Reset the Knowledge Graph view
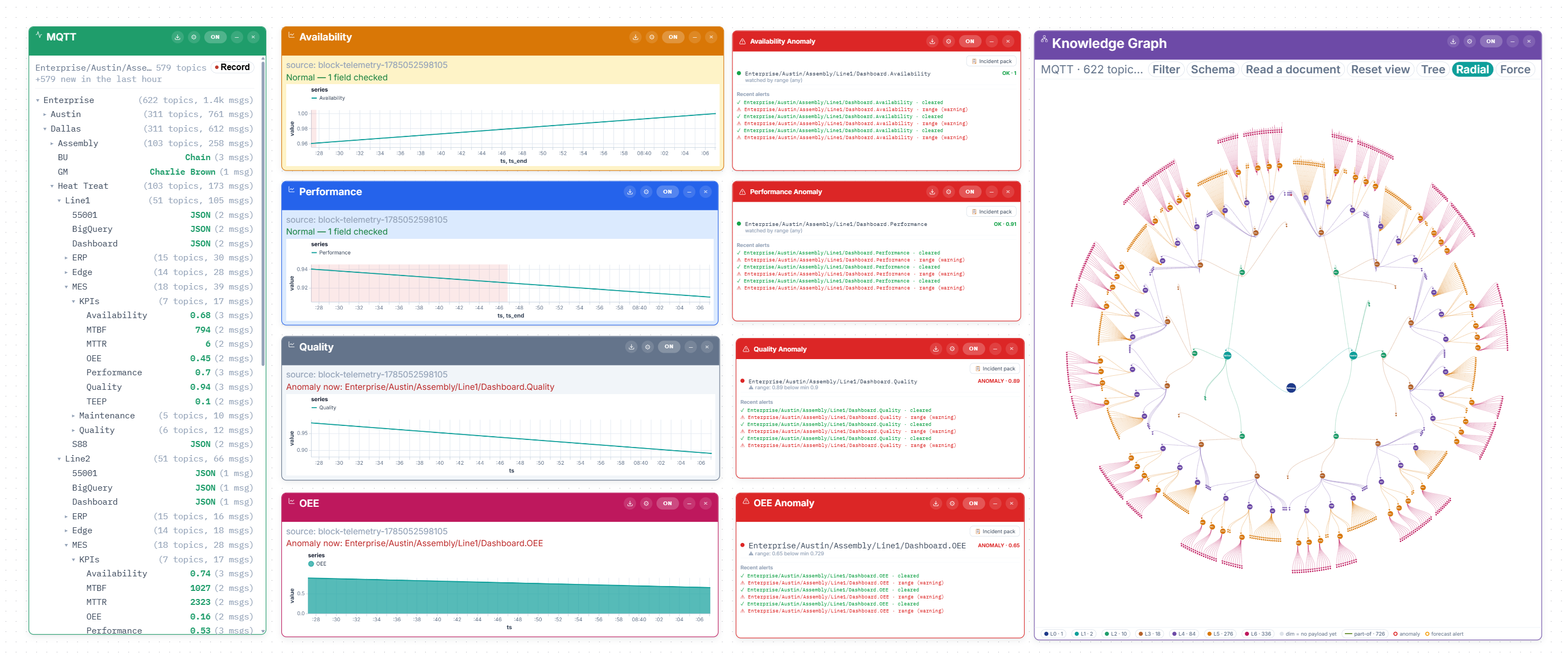Viewport: 1568px width, 661px height. 1380,70
